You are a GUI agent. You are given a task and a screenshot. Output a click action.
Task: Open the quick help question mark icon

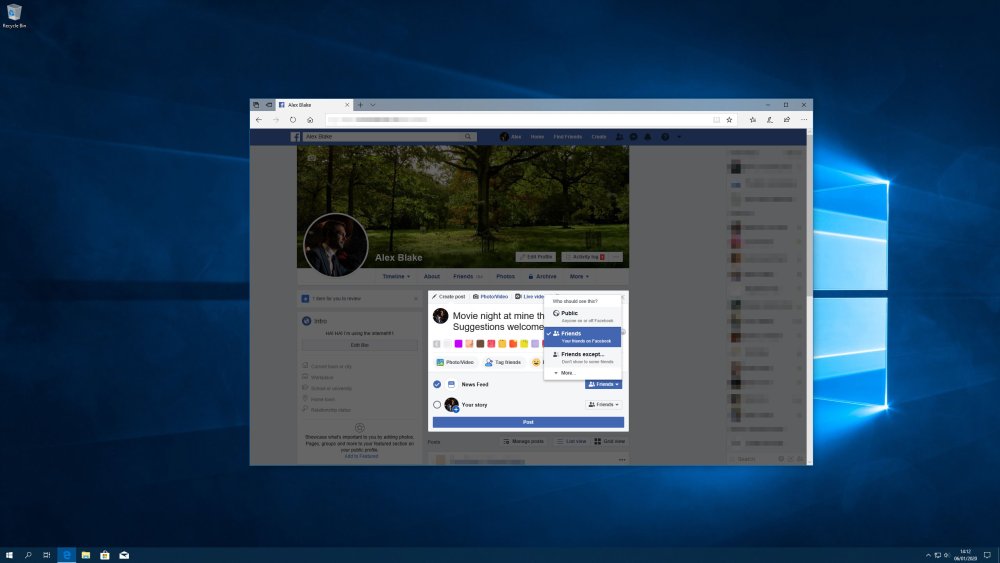click(x=665, y=136)
